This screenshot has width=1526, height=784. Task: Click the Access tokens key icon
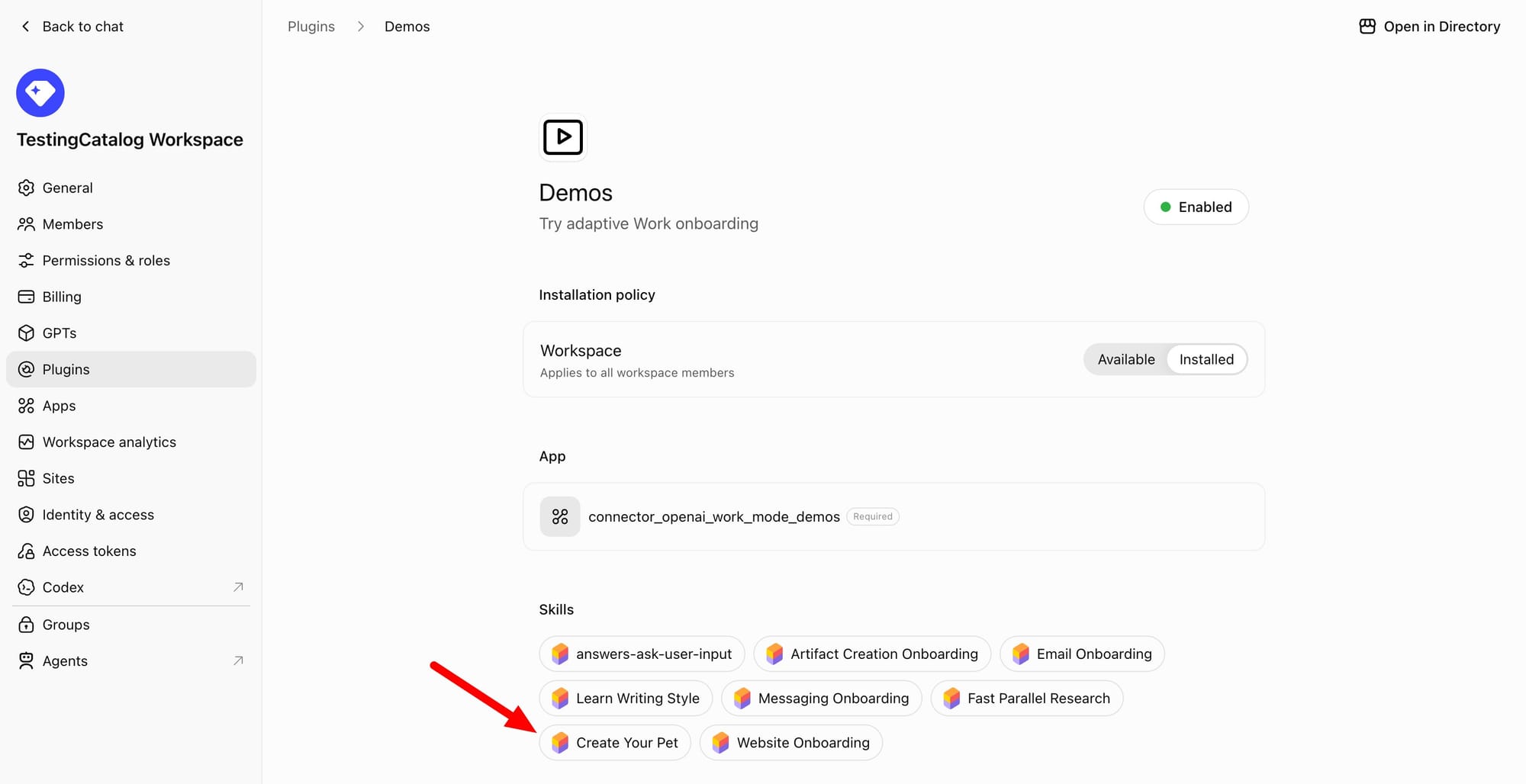tap(26, 551)
